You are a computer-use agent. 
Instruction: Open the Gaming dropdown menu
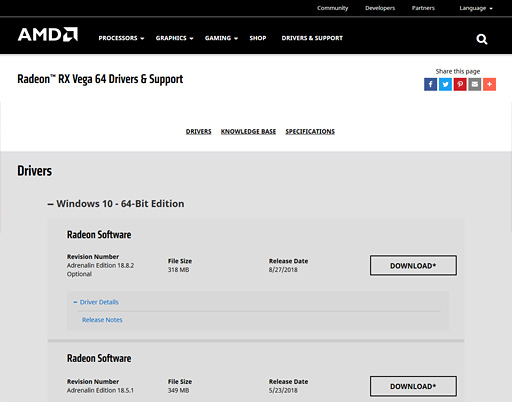(x=221, y=38)
